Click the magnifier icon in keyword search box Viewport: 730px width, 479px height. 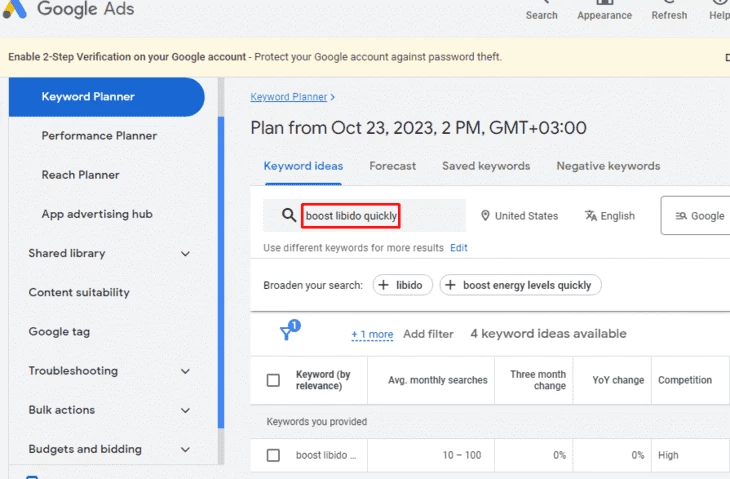(289, 215)
